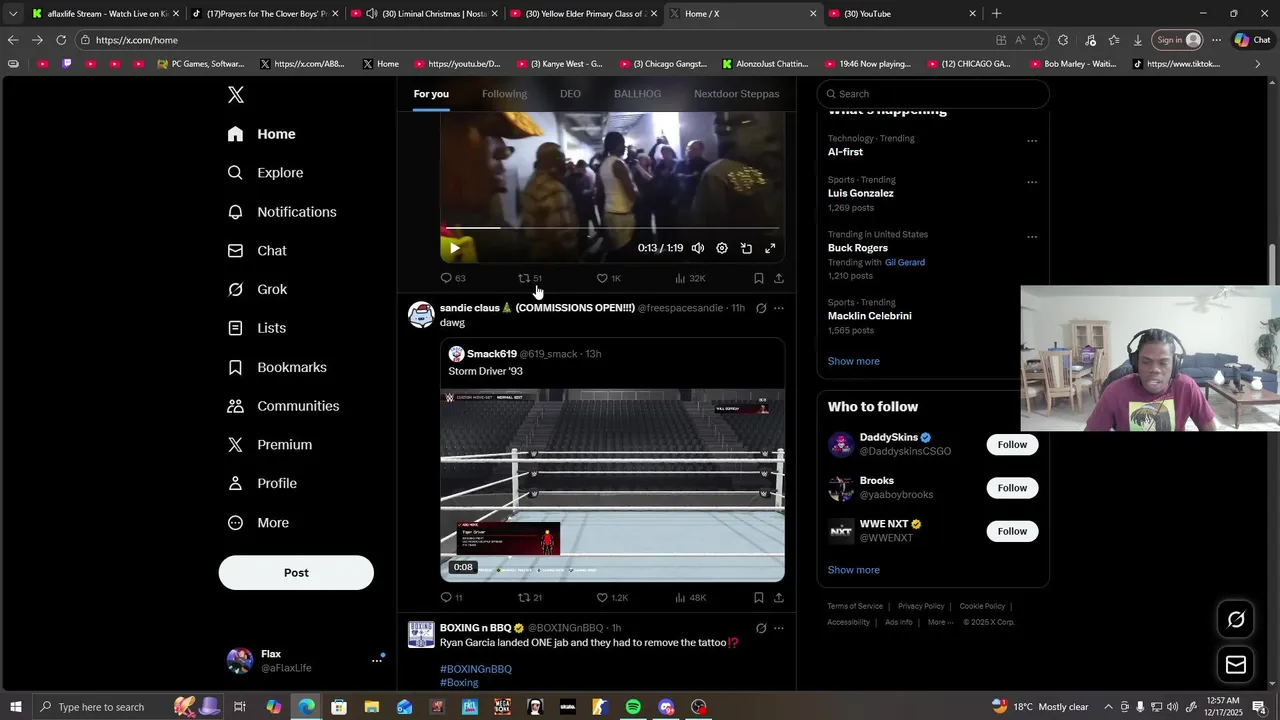Like the post with 1.2K likes
This screenshot has width=1280, height=720.
point(612,598)
